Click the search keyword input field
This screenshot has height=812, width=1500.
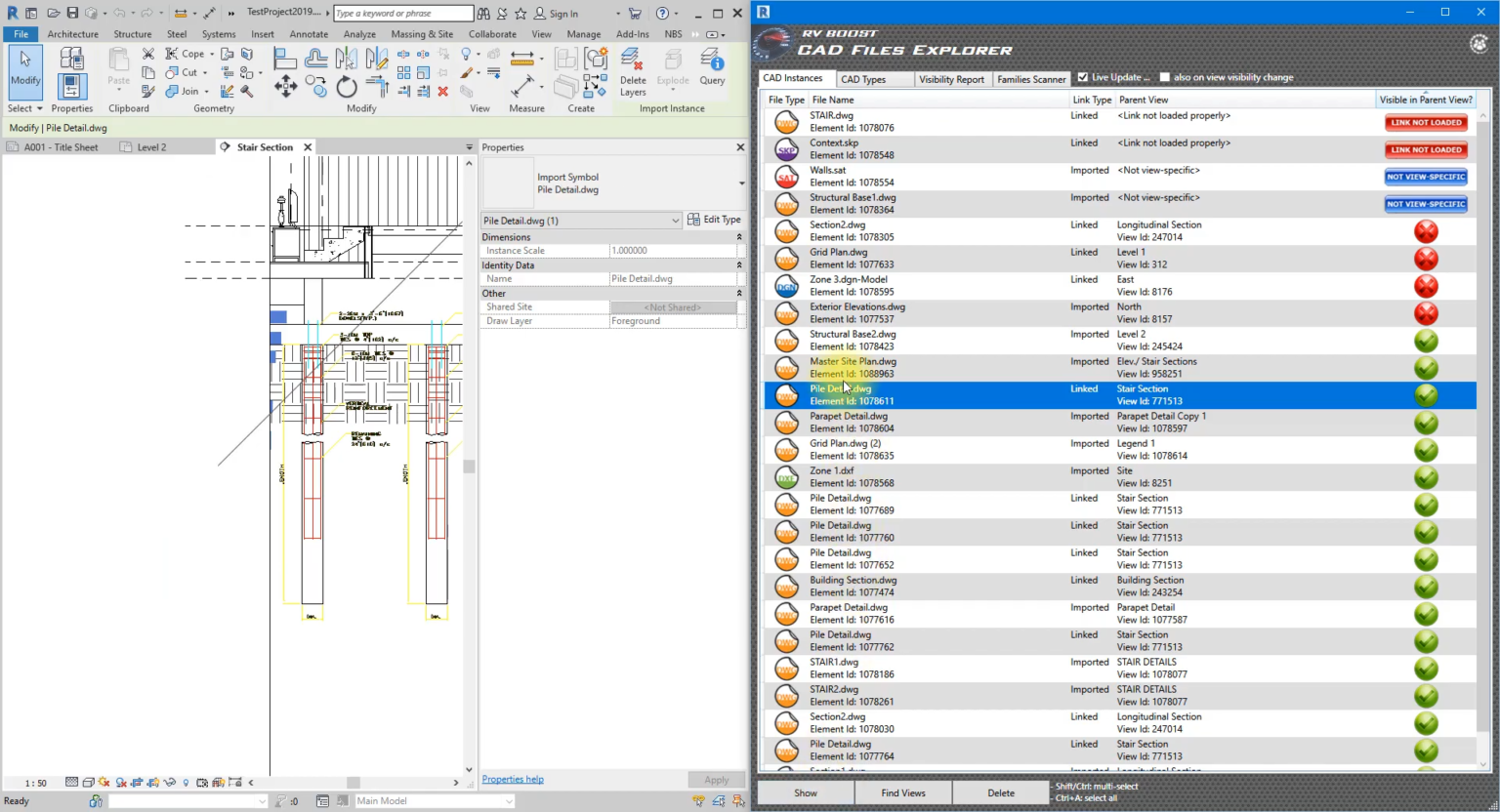tap(403, 14)
